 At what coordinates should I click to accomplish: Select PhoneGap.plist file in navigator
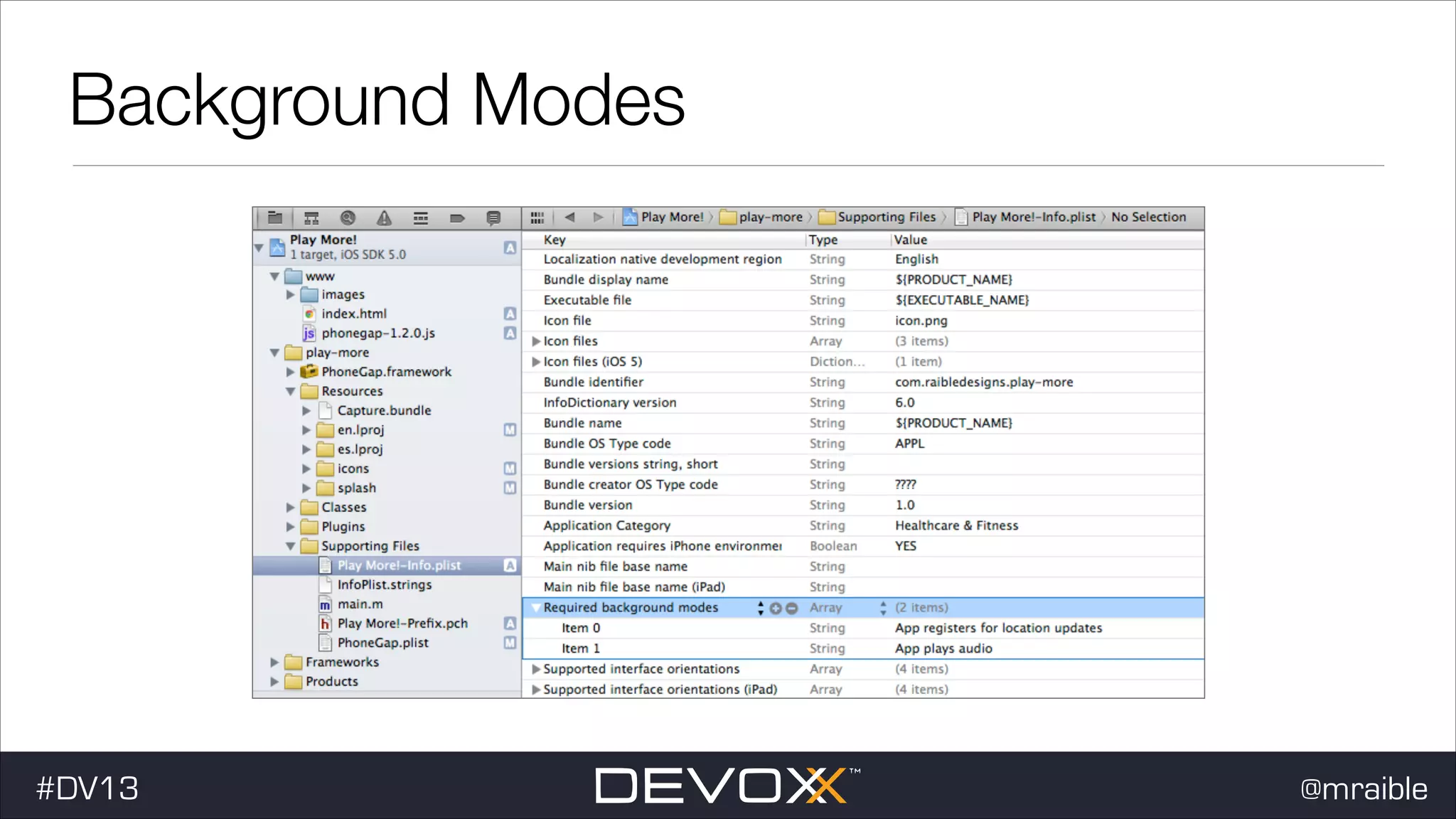[382, 643]
